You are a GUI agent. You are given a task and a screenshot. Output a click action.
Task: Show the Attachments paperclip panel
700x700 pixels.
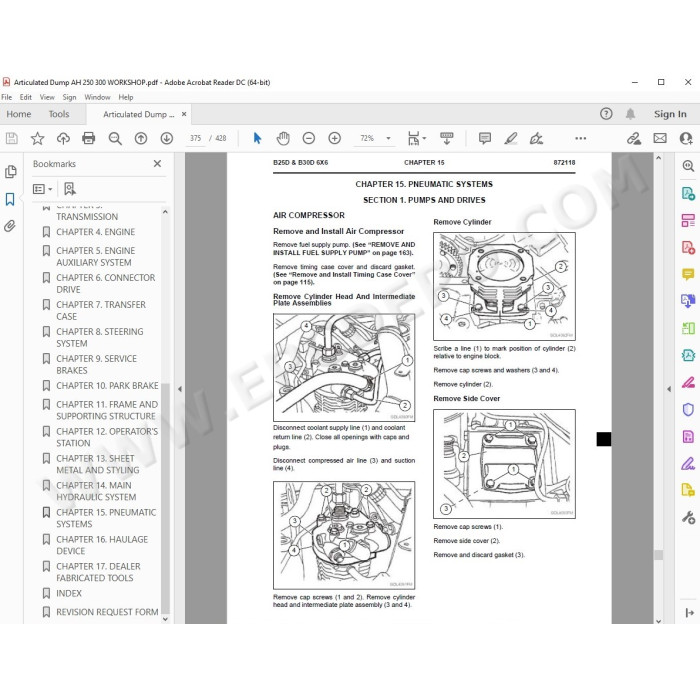10,226
